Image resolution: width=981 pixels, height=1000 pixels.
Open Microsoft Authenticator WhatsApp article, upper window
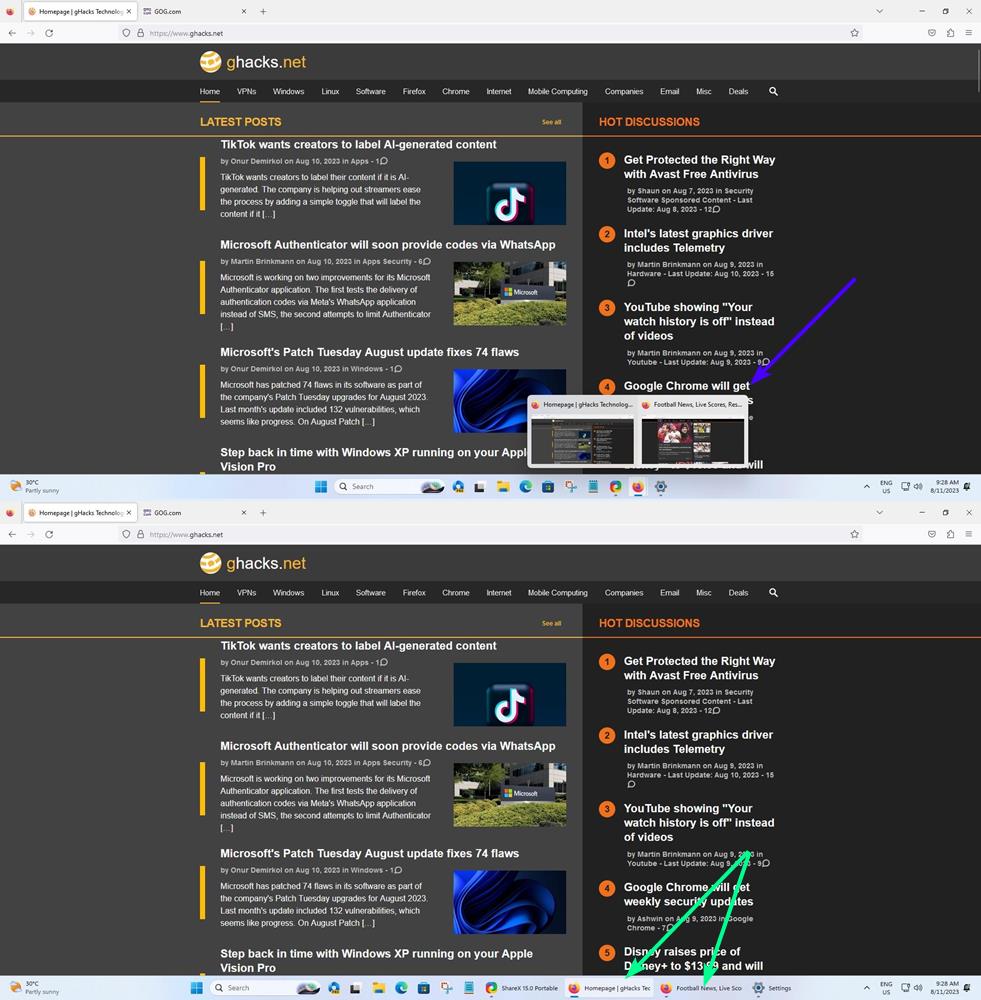(388, 245)
